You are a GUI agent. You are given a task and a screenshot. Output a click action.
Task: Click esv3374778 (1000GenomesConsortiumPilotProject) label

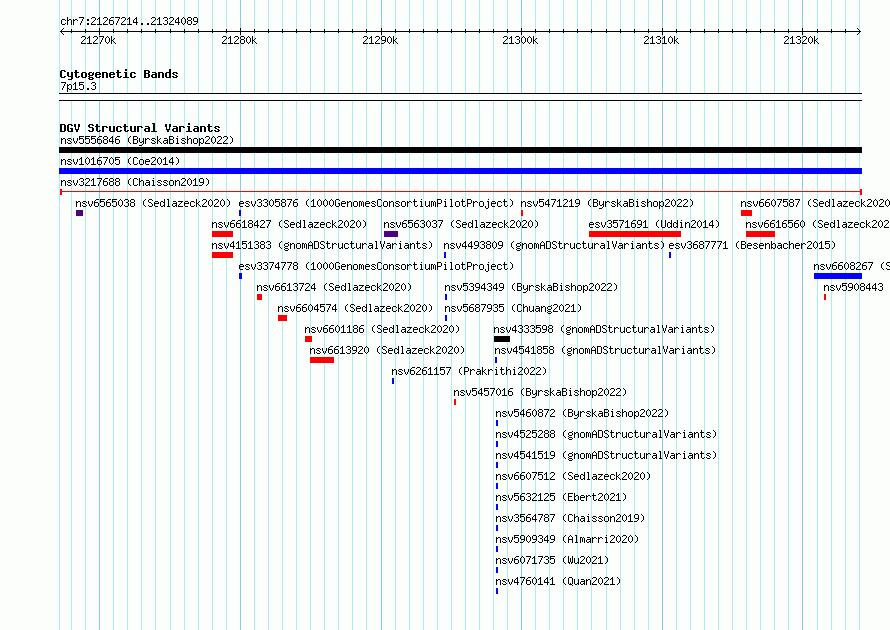coord(376,266)
